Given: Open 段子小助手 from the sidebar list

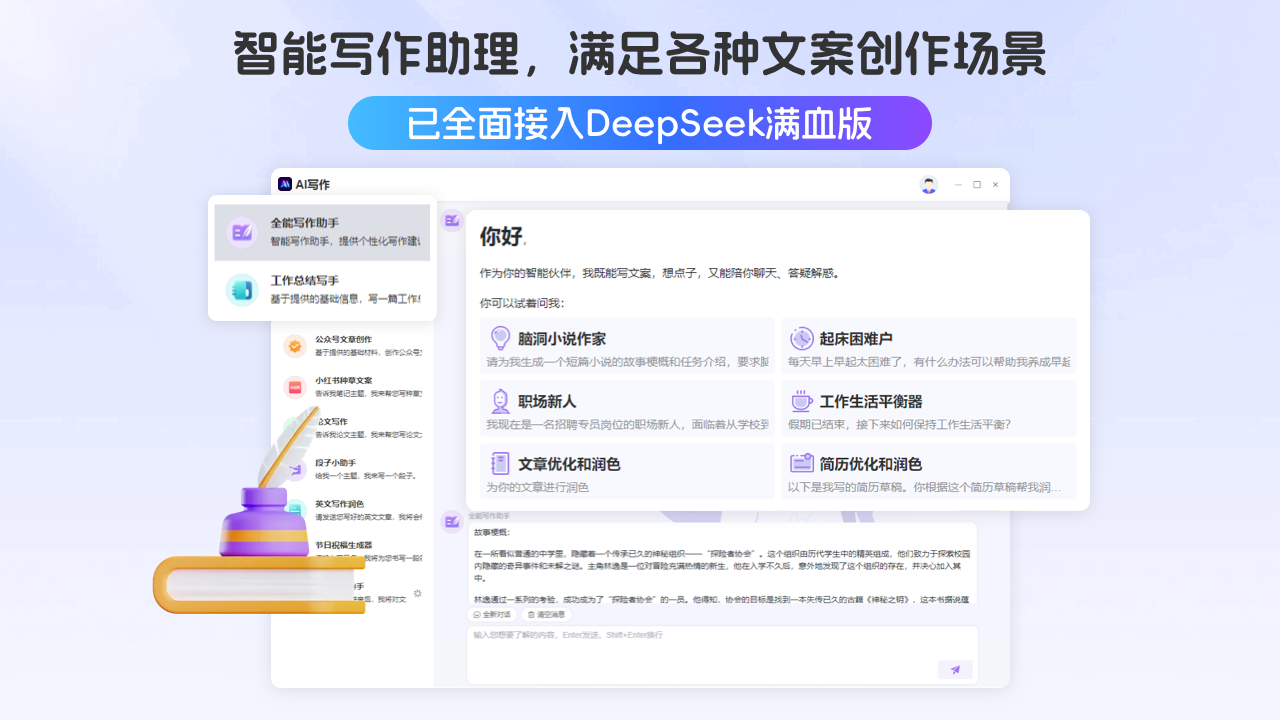Looking at the screenshot, I should (x=338, y=463).
